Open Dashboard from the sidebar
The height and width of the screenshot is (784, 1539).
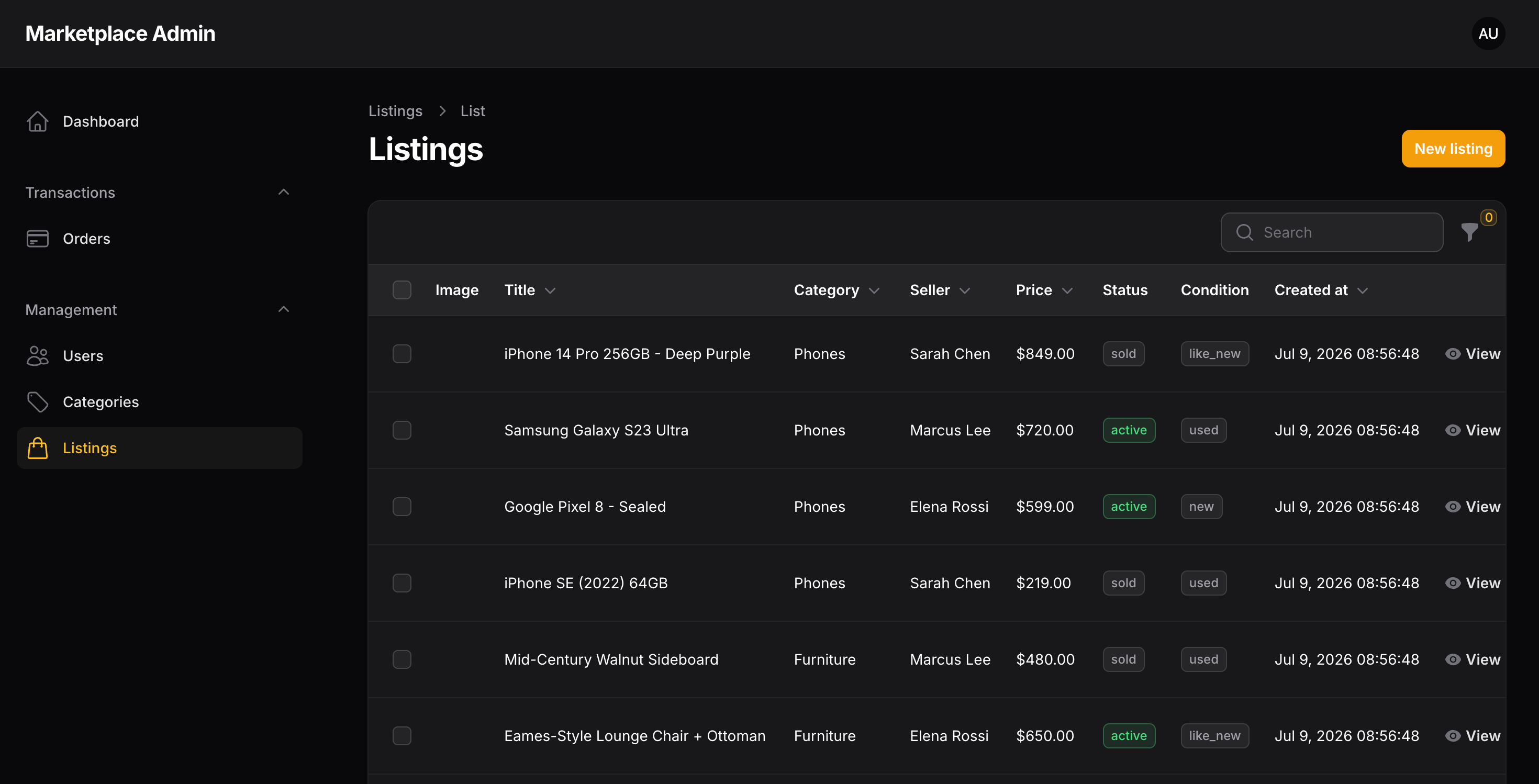click(160, 121)
